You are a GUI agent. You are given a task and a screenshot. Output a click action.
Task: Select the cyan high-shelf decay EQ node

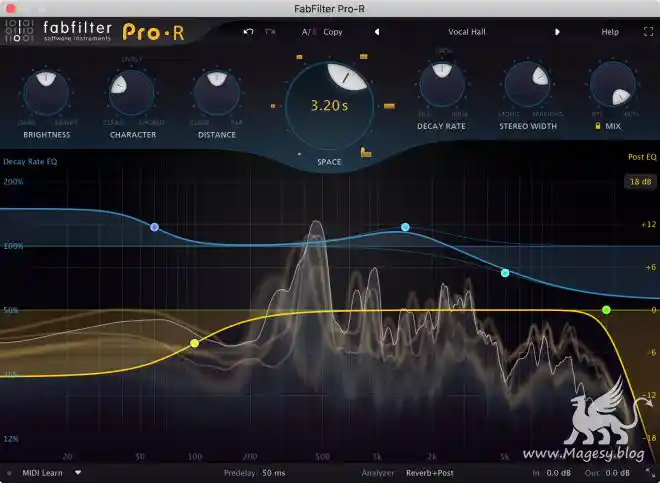pyautogui.click(x=505, y=273)
